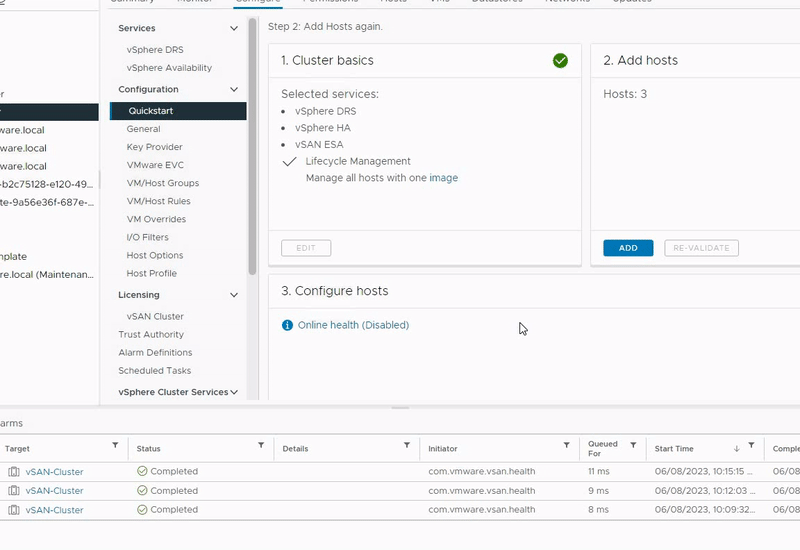Click cluster icon in 10:15:15 task row
Viewport: 800px width, 550px height.
coord(14,472)
